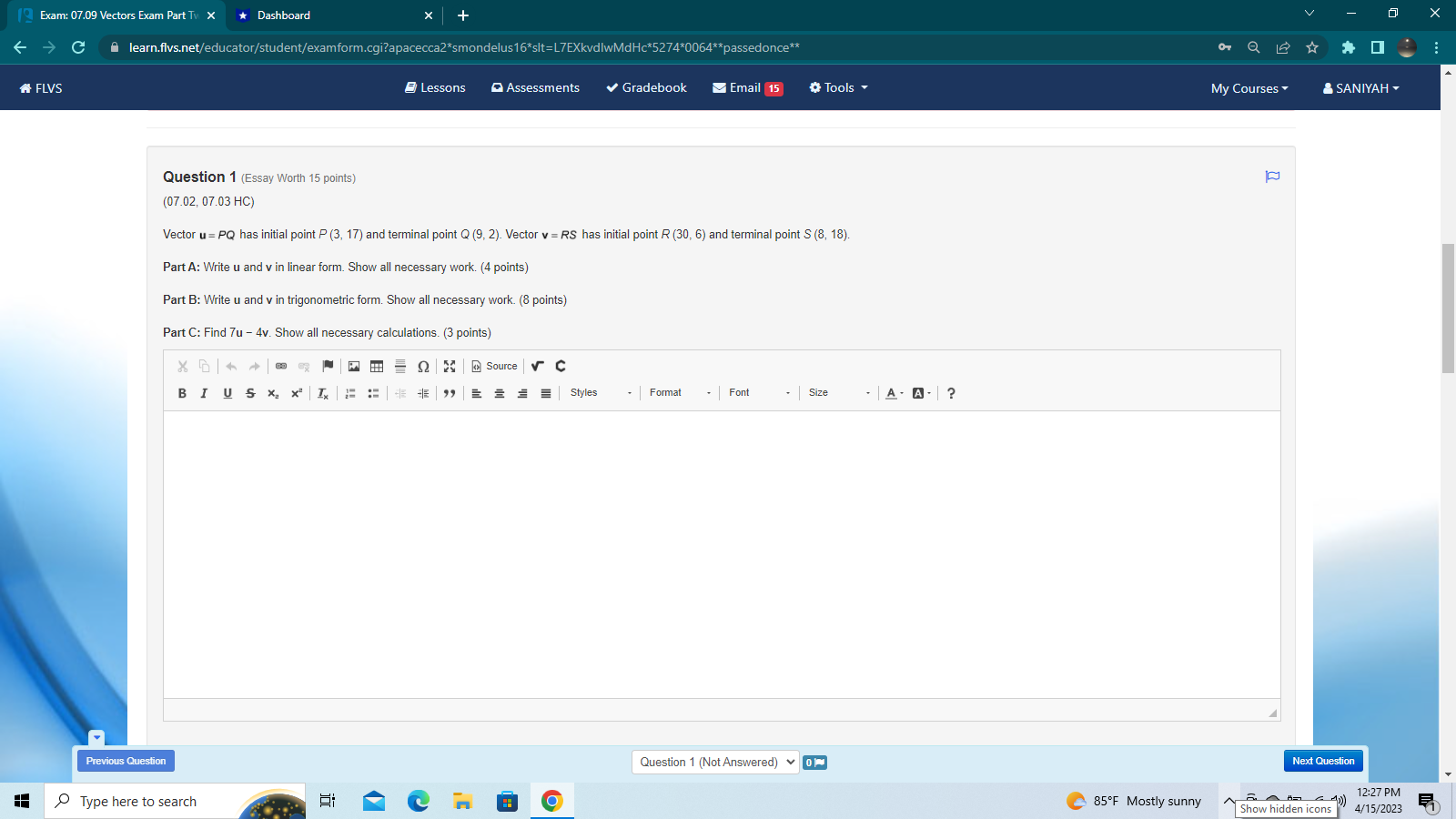The height and width of the screenshot is (819, 1456).
Task: Switch to Source code view
Action: 494,366
